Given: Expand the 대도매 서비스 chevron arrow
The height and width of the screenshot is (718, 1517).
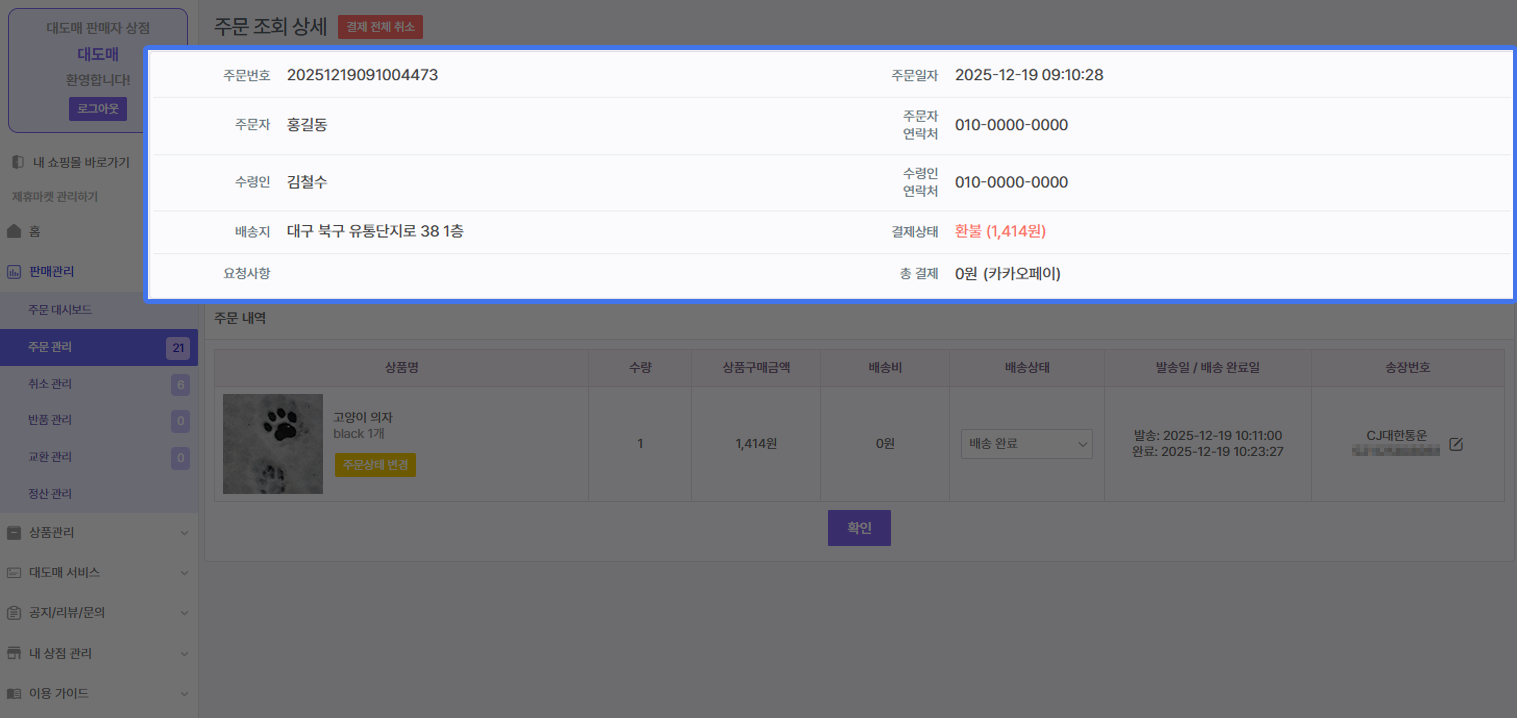Looking at the screenshot, I should pos(184,573).
